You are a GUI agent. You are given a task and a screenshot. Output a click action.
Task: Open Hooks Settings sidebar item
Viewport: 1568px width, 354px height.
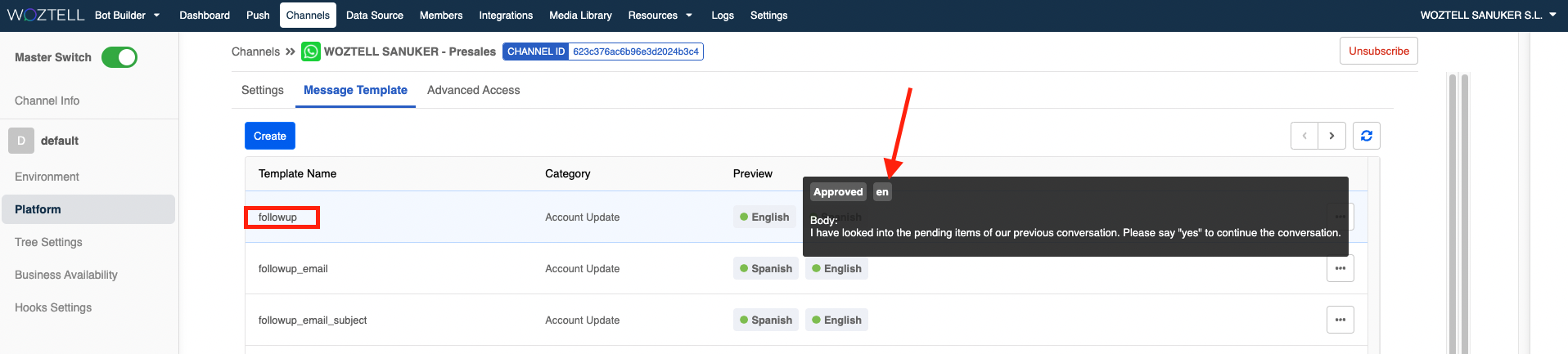53,307
